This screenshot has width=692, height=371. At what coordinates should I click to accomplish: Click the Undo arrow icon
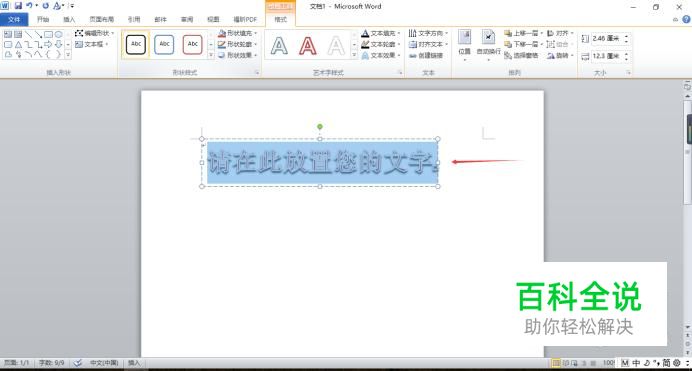(x=29, y=6)
